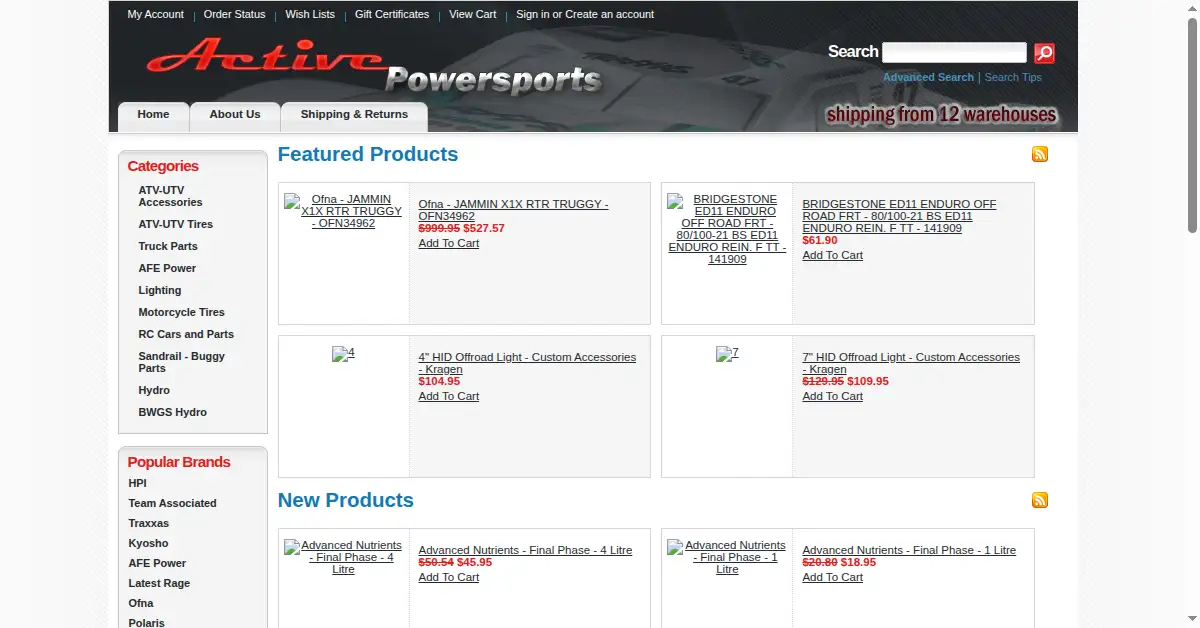1200x628 pixels.
Task: Select the Kyosho brand
Action: tap(148, 543)
